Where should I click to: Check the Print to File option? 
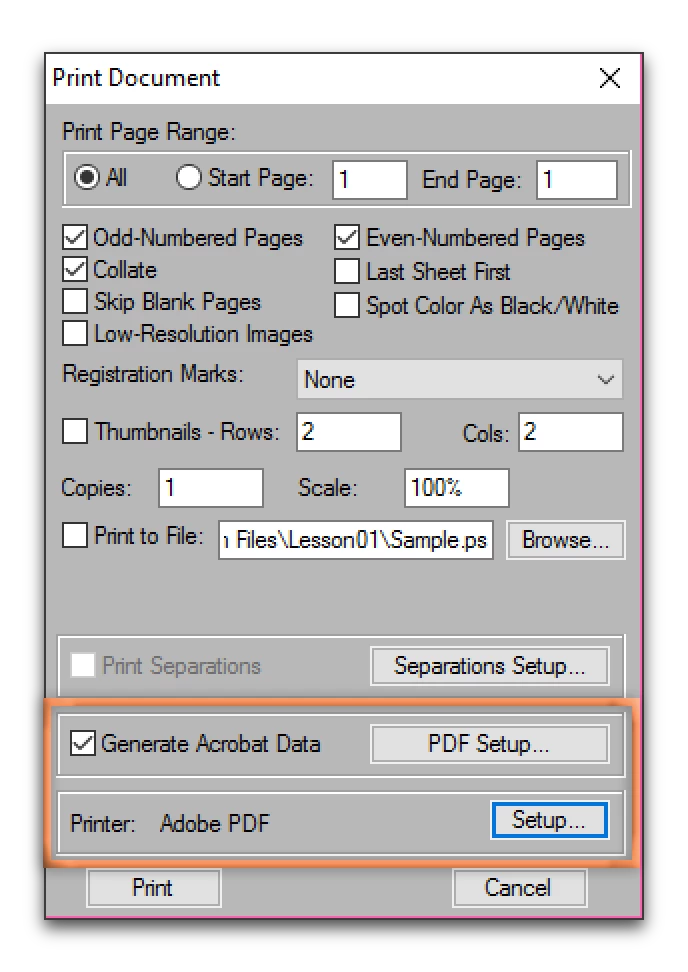pyautogui.click(x=75, y=535)
